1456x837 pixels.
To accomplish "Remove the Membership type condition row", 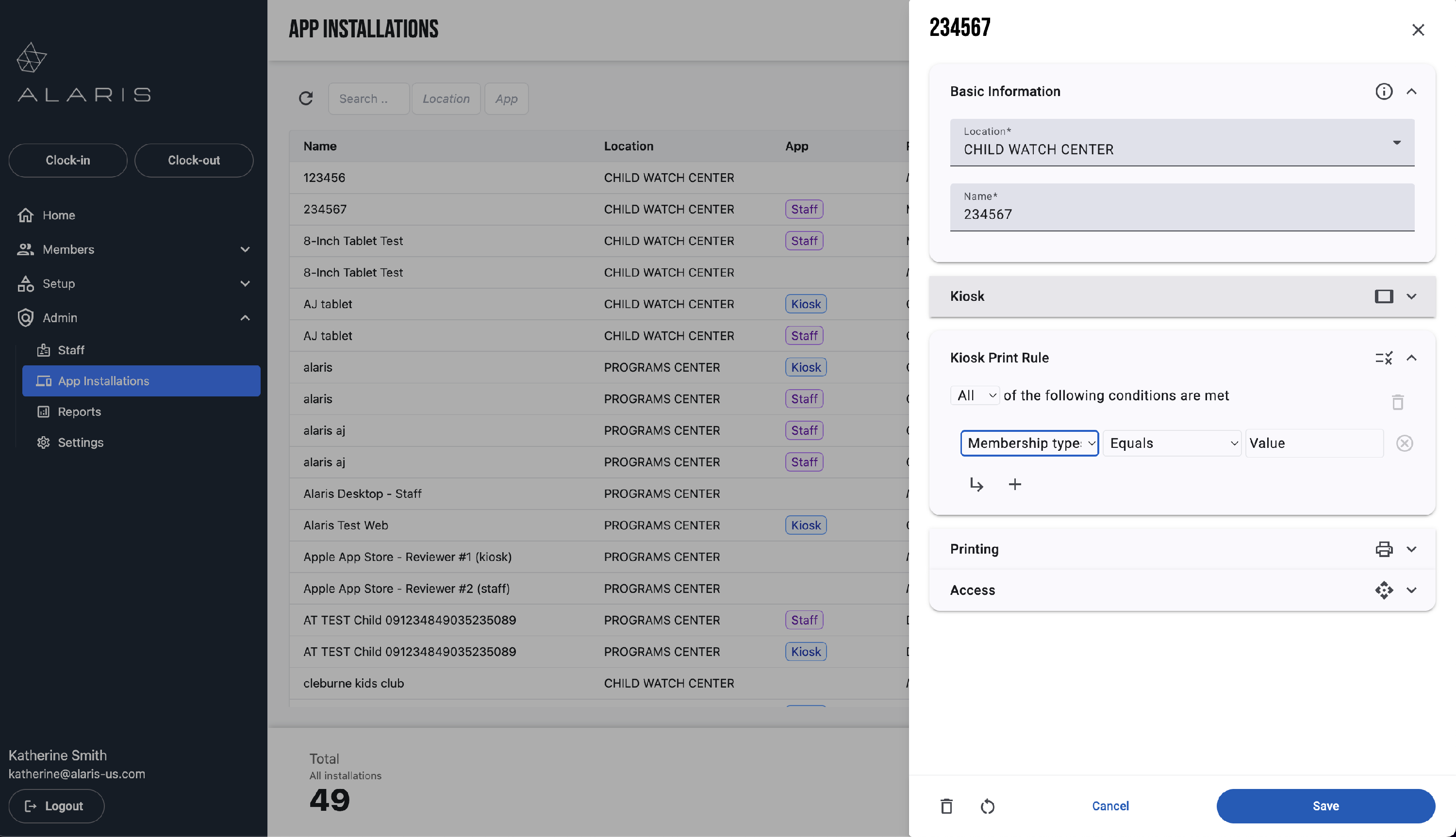I will (1404, 443).
